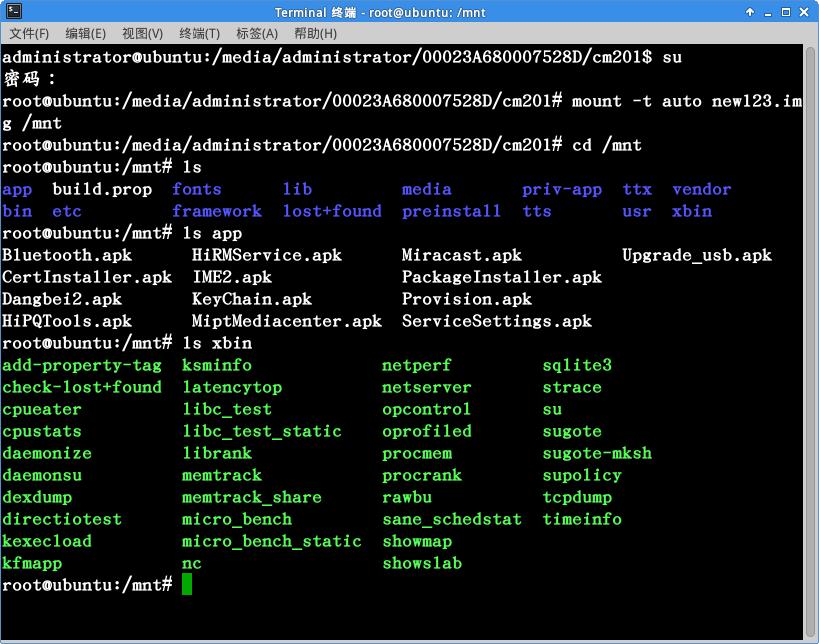Click 'Bluetooth.apk' in the app listing

pos(67,255)
